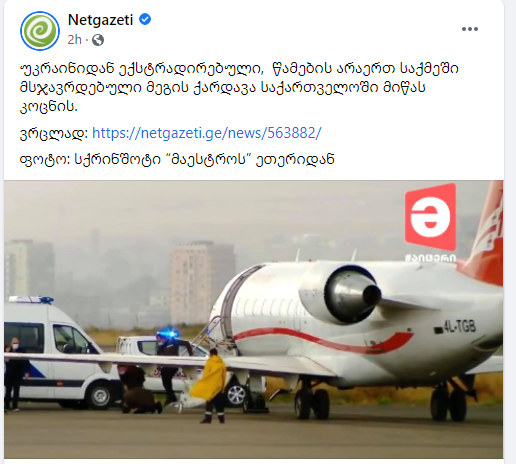Click the hashtag text under the logo
The image size is (516, 464).
click(430, 258)
